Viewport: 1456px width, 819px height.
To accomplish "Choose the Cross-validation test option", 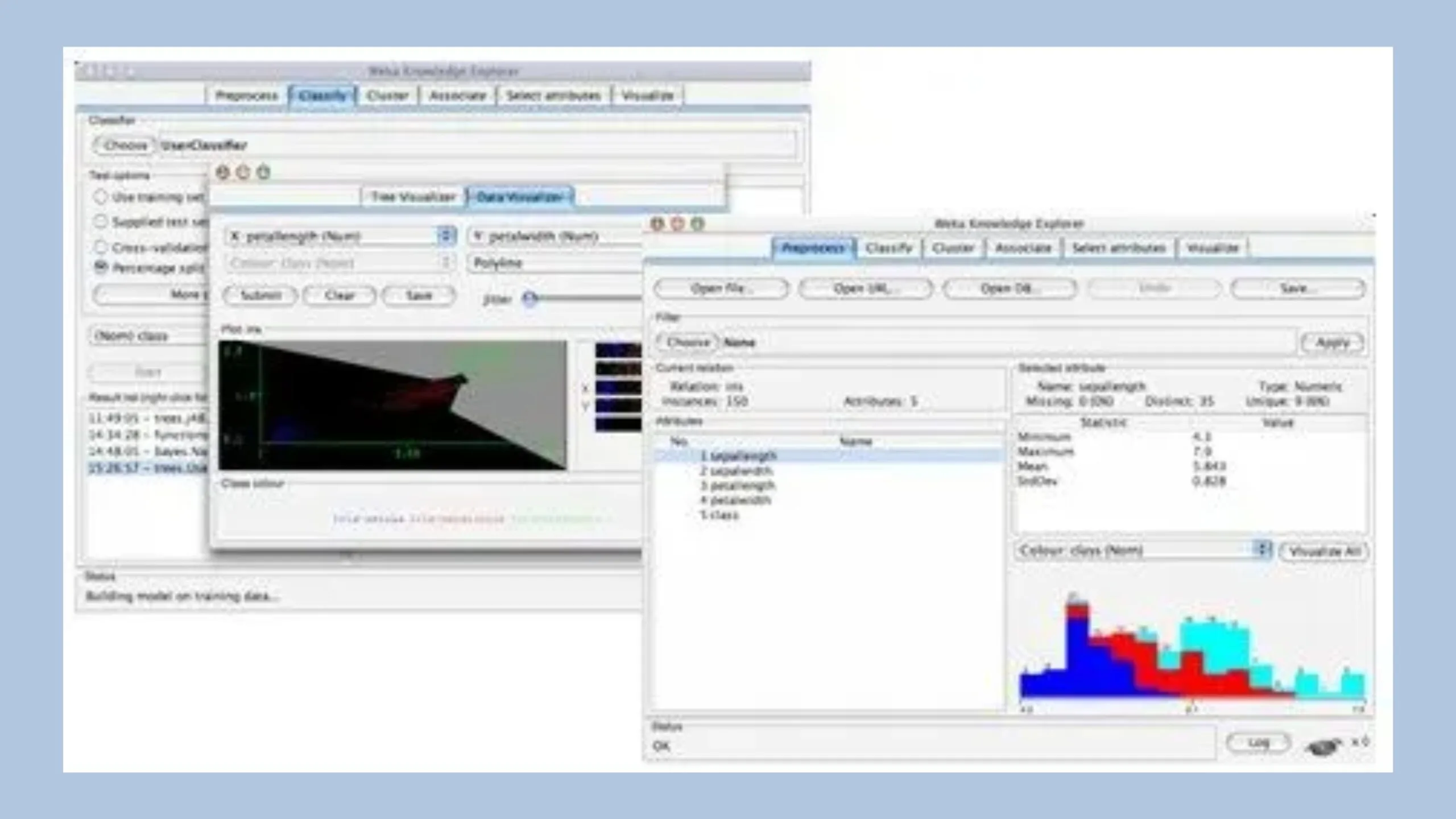I will (100, 247).
